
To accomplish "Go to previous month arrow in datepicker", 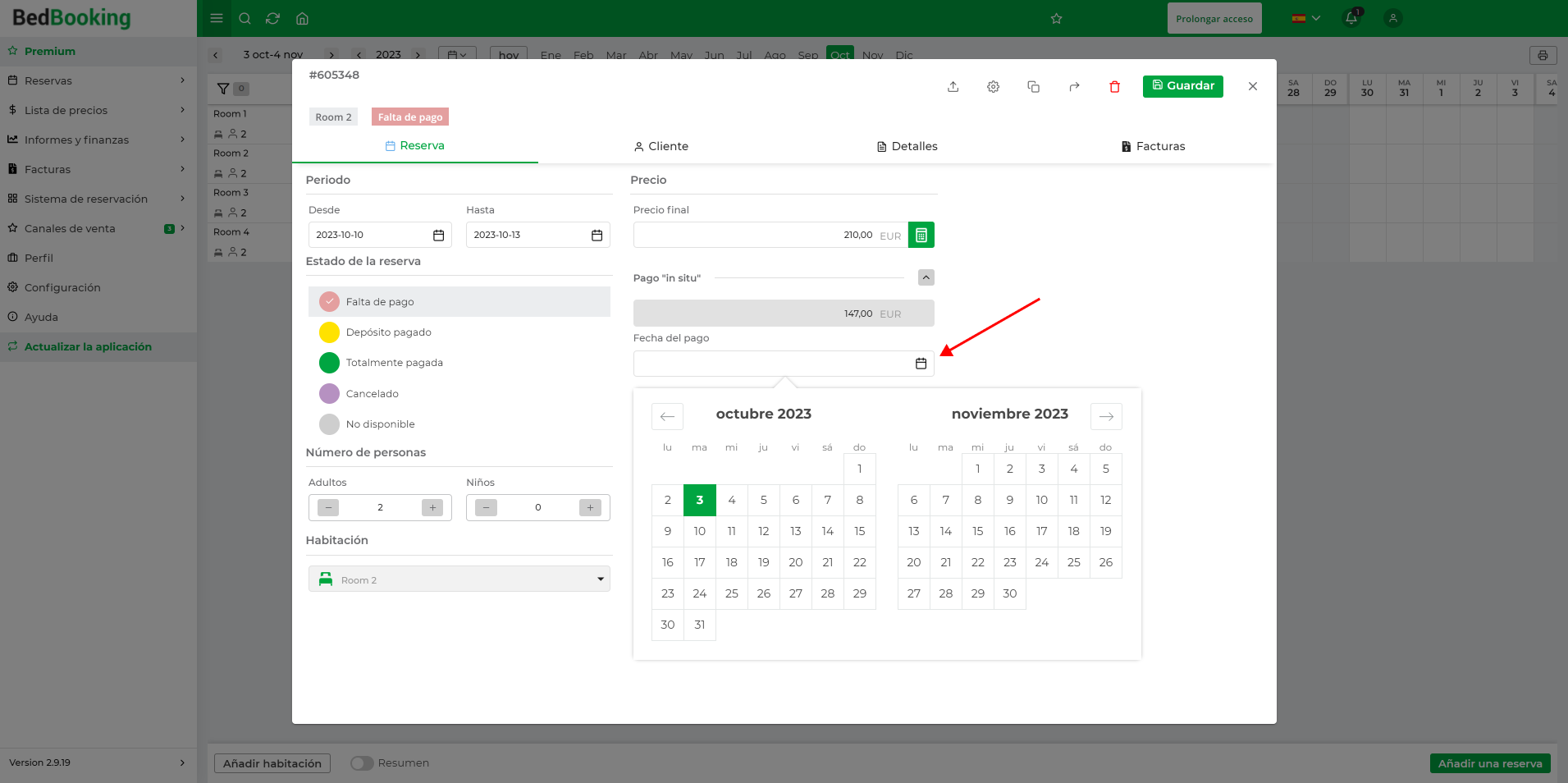I will [667, 416].
